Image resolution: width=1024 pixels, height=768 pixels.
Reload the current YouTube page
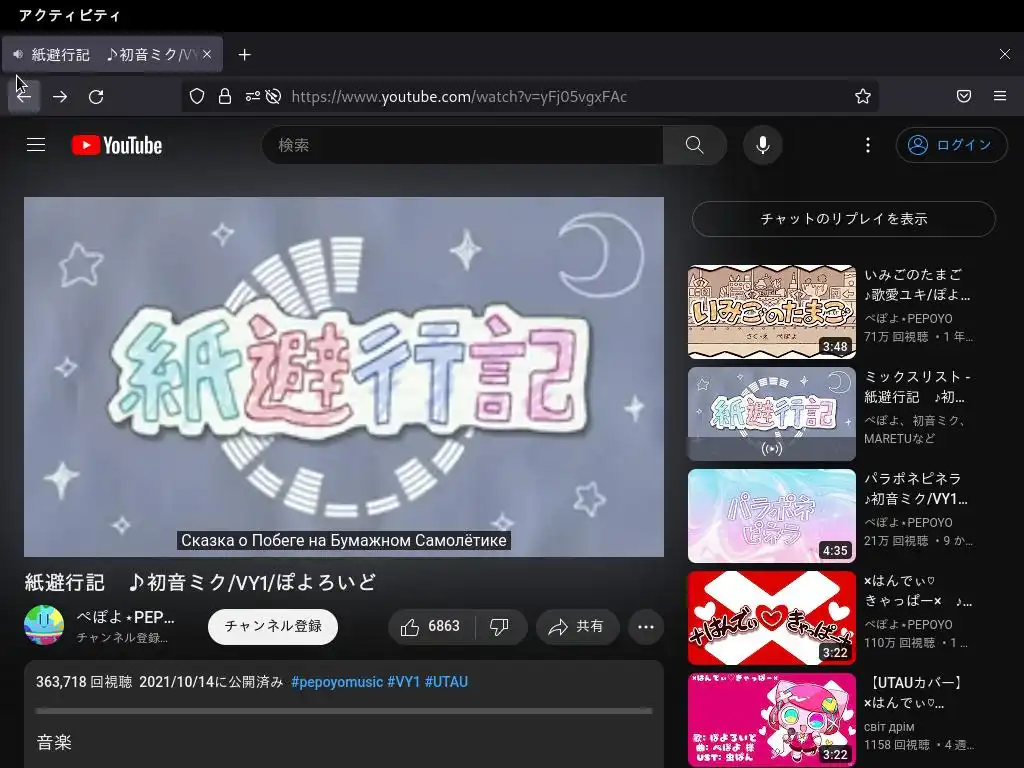point(96,97)
